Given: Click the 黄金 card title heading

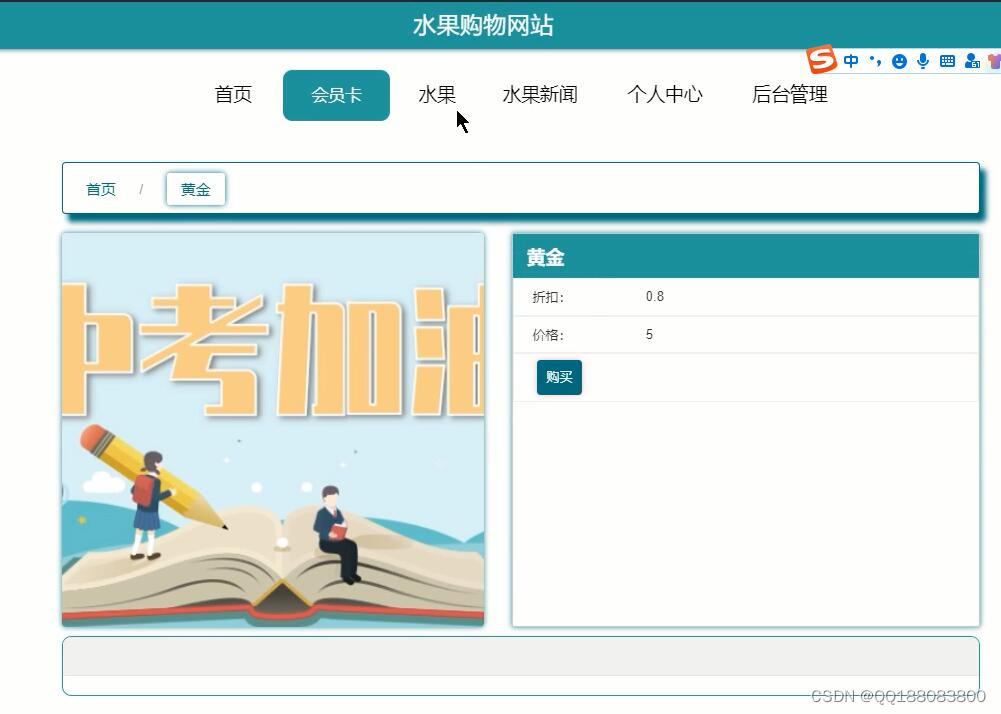Looking at the screenshot, I should [x=545, y=257].
